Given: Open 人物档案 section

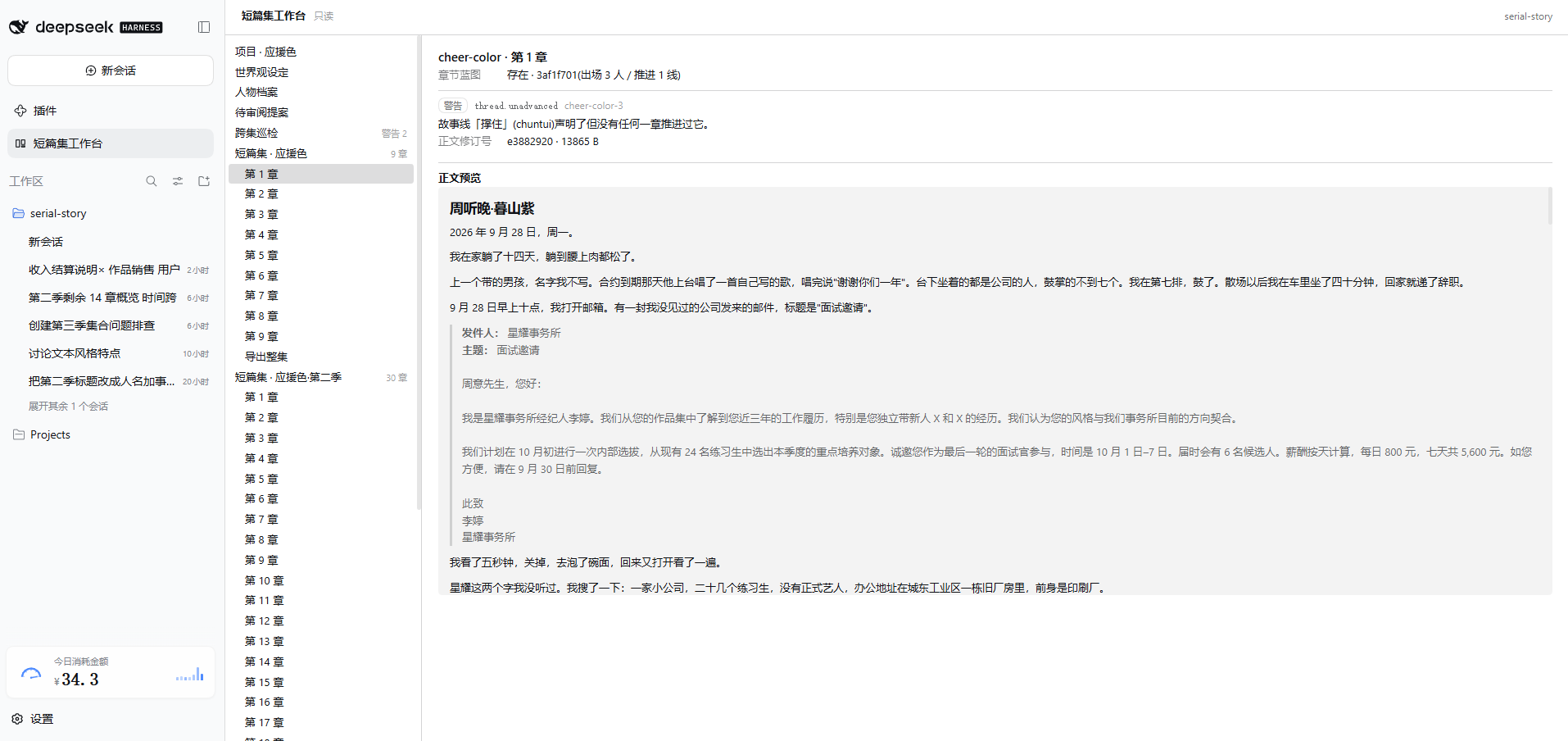Looking at the screenshot, I should 321,92.
